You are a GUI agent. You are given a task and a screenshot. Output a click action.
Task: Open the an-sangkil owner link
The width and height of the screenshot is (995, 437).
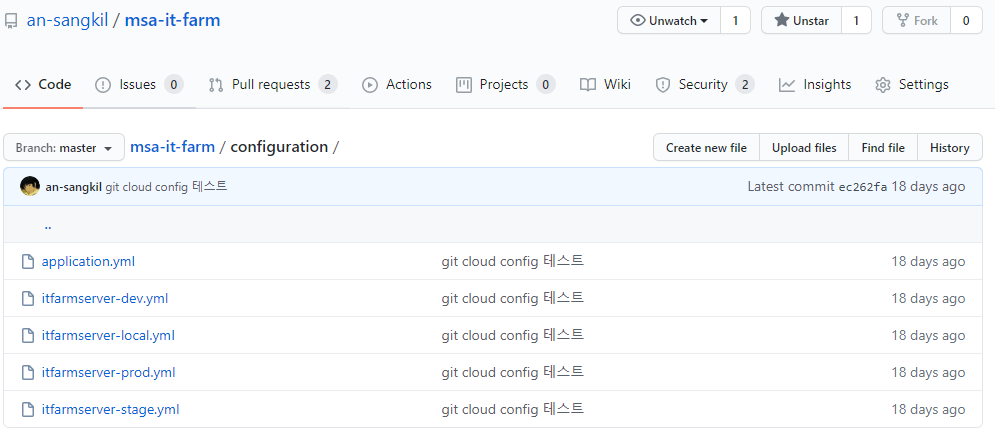[x=67, y=20]
